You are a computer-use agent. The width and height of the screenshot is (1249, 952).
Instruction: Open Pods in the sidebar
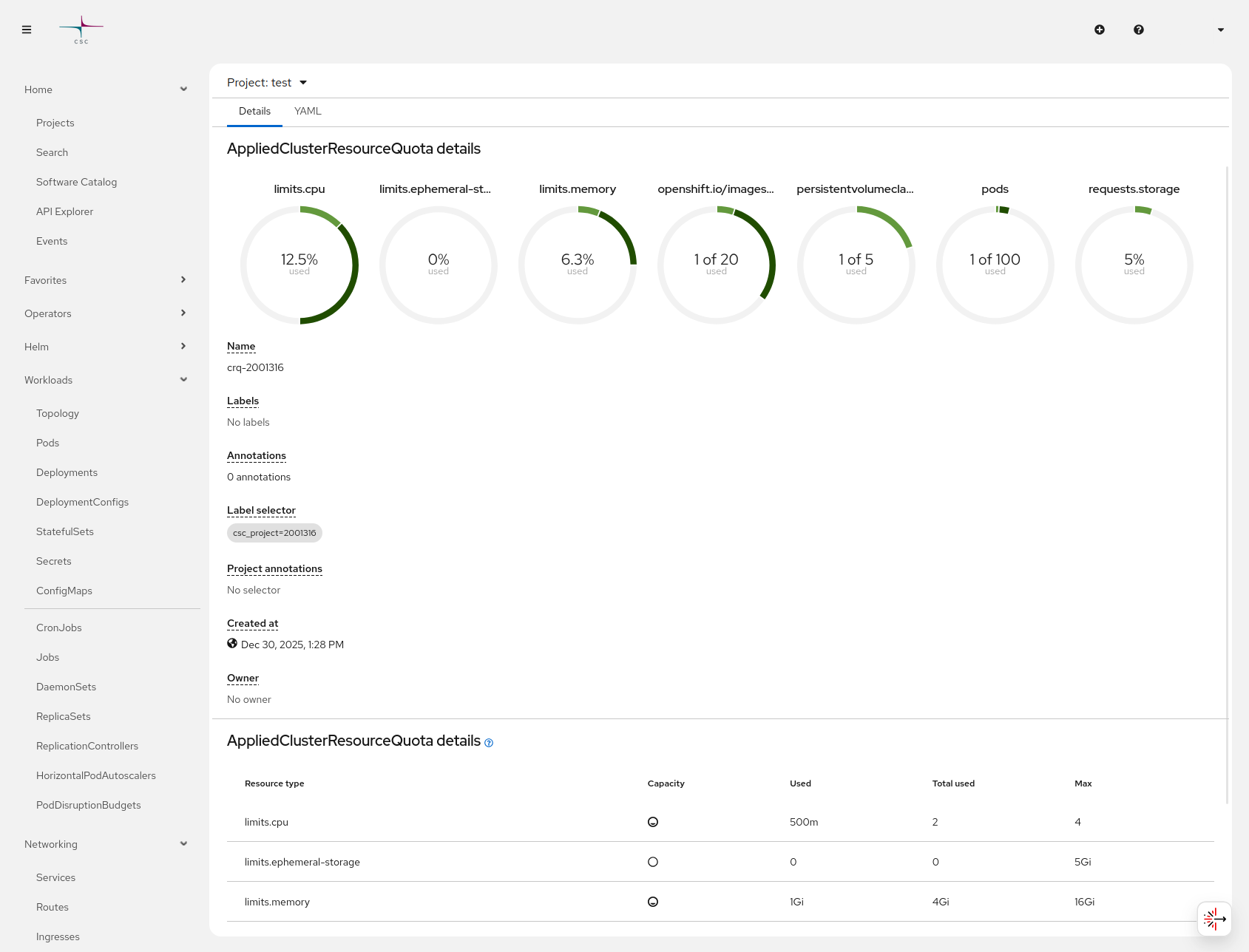tap(48, 443)
